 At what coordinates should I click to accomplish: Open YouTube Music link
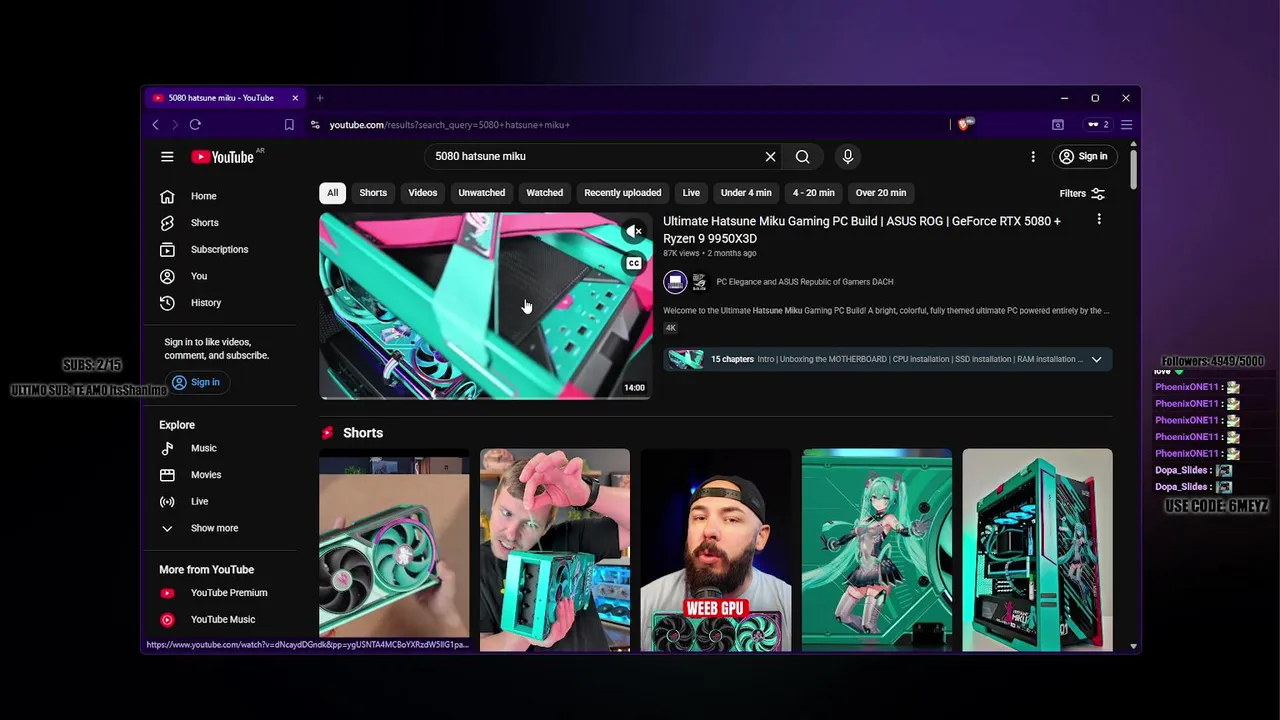[x=224, y=620]
